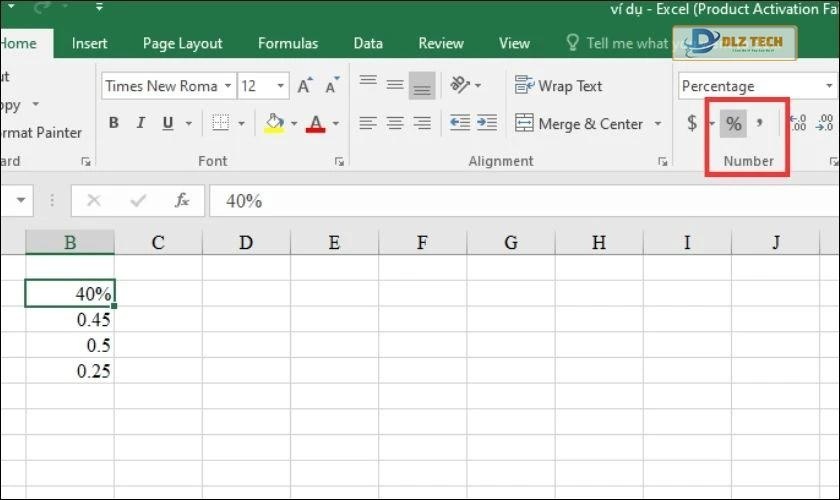The height and width of the screenshot is (500, 840).
Task: Increase font size with grow icon
Action: coord(305,86)
